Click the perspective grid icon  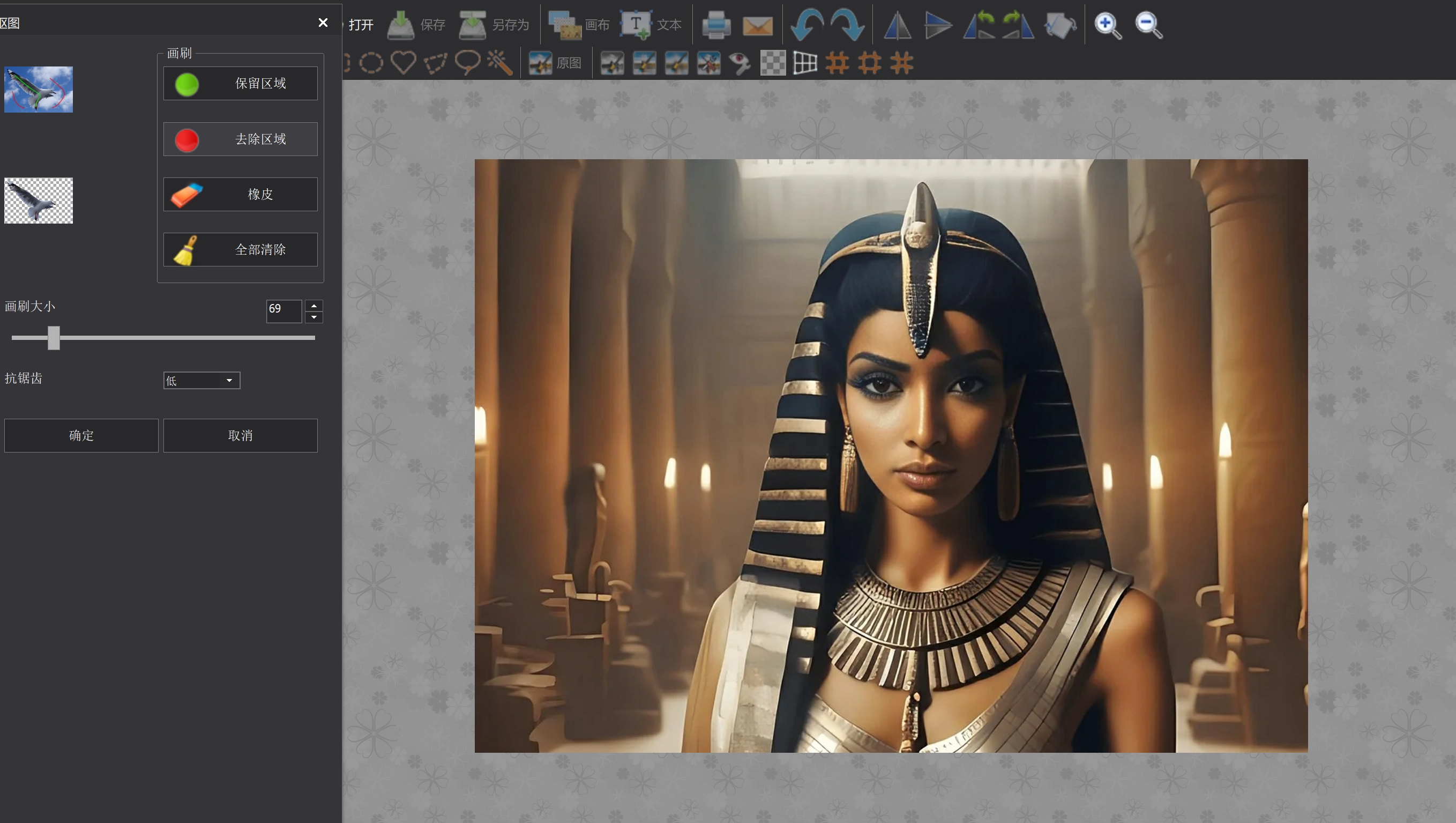[805, 63]
